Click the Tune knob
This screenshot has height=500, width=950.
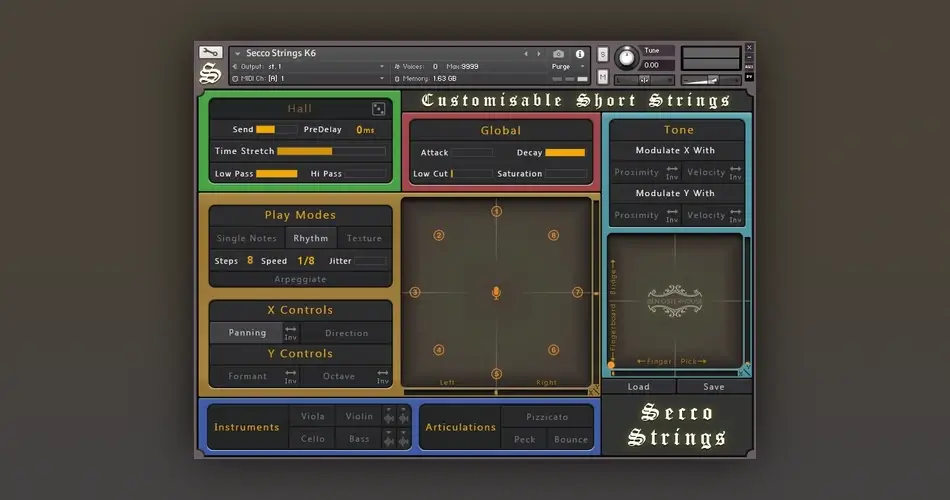(x=626, y=58)
